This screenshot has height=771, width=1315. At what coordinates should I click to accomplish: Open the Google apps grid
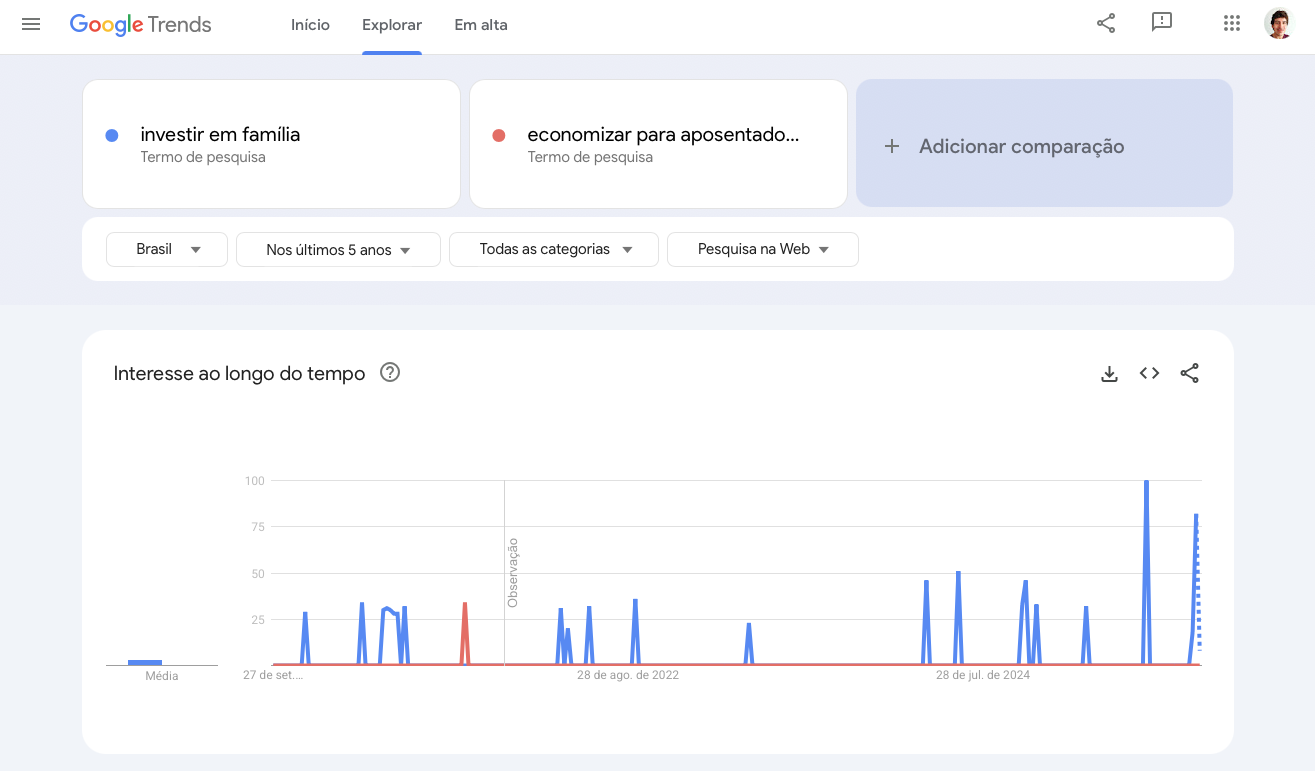pyautogui.click(x=1231, y=22)
